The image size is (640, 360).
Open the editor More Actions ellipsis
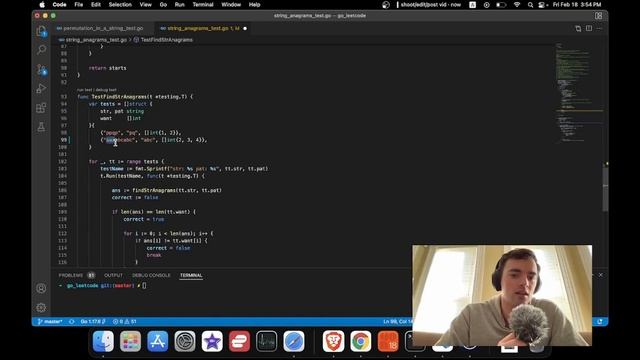[599, 29]
